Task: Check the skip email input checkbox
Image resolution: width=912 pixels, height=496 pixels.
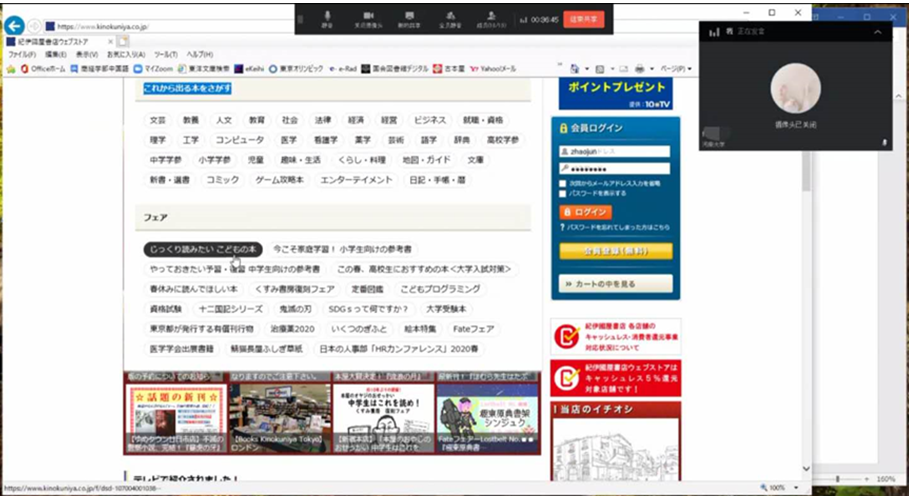Action: (564, 184)
